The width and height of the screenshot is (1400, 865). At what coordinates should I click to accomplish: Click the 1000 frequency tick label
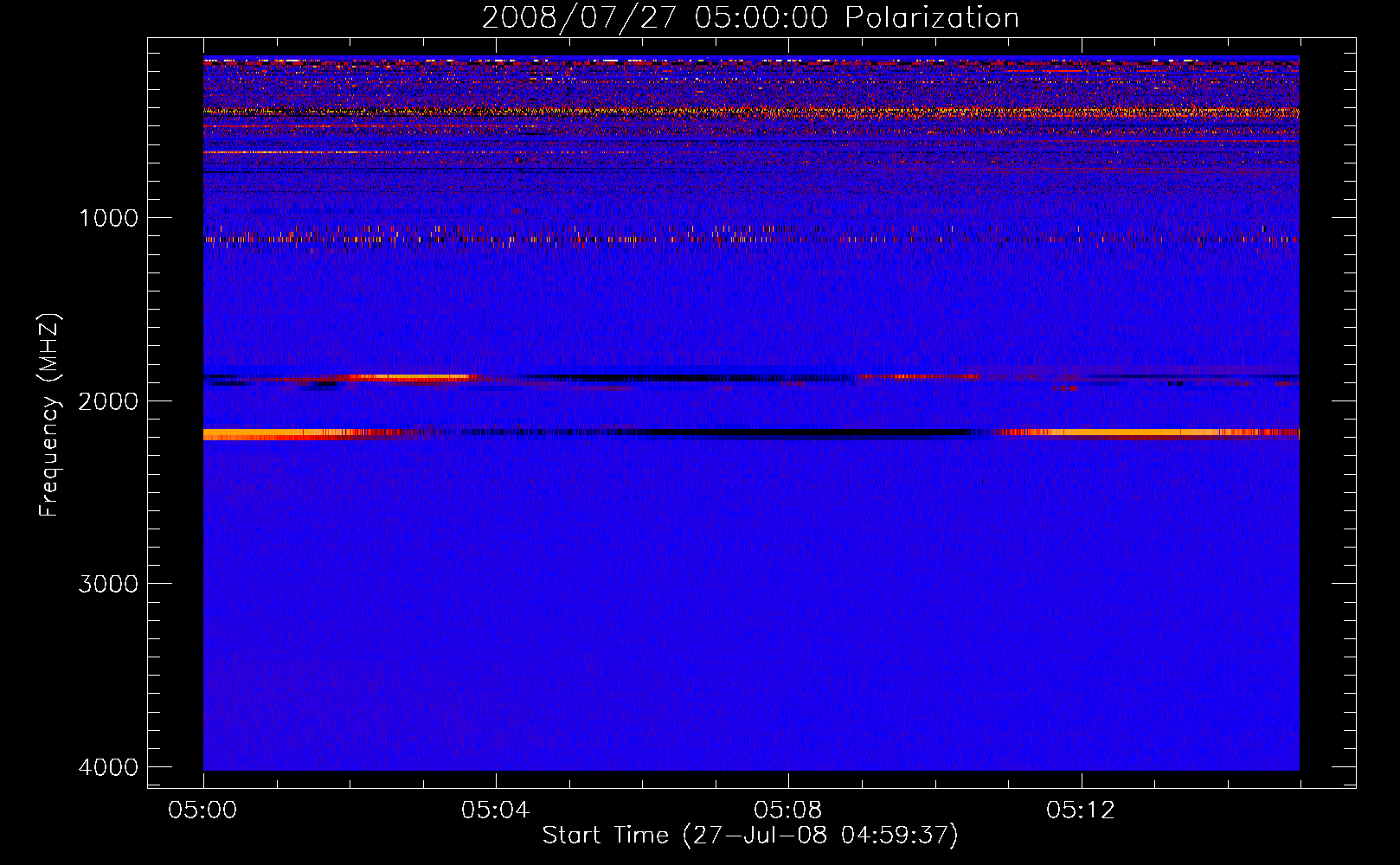tap(108, 218)
